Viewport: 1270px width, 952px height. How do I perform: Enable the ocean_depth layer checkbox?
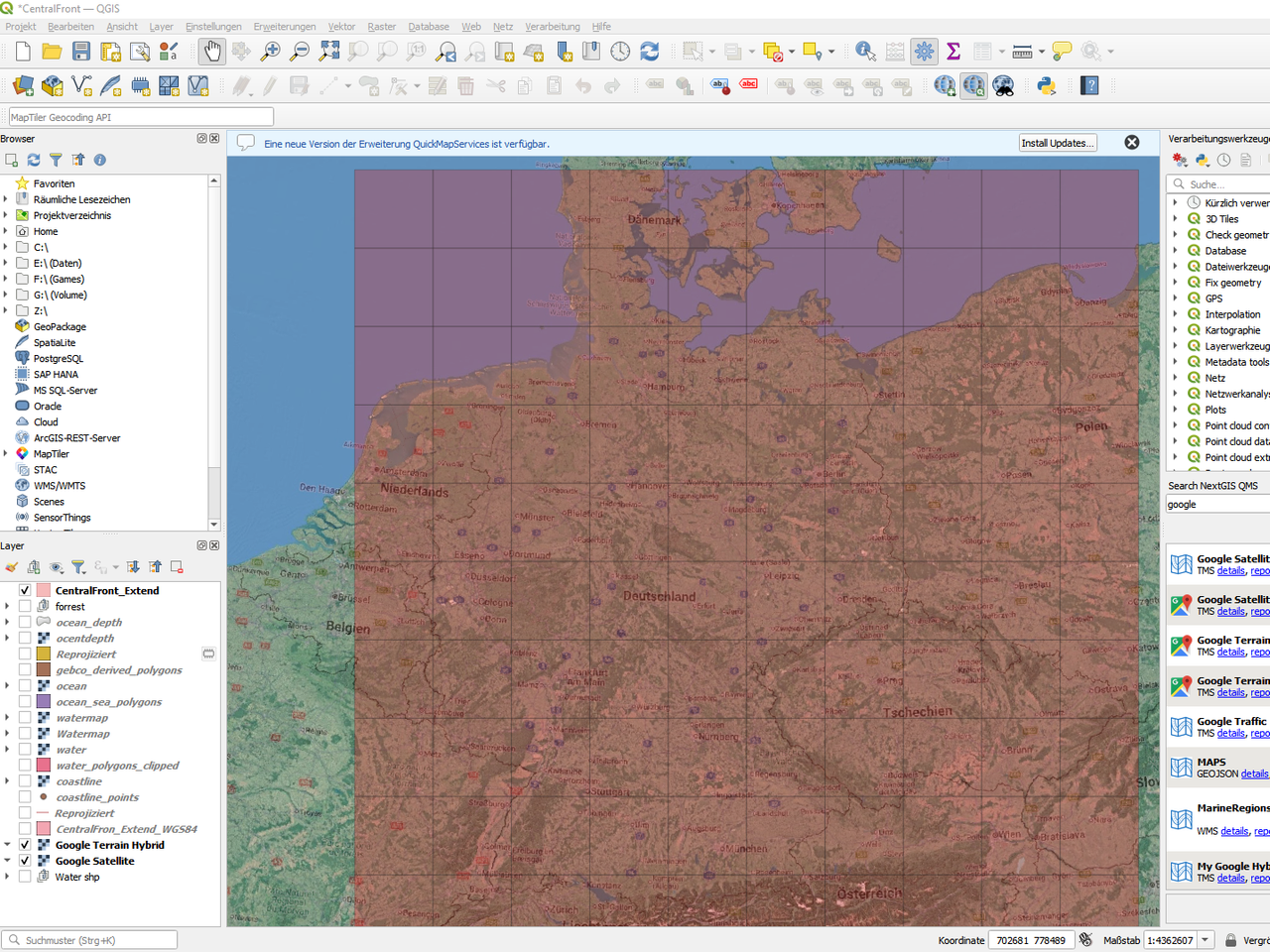pyautogui.click(x=25, y=623)
